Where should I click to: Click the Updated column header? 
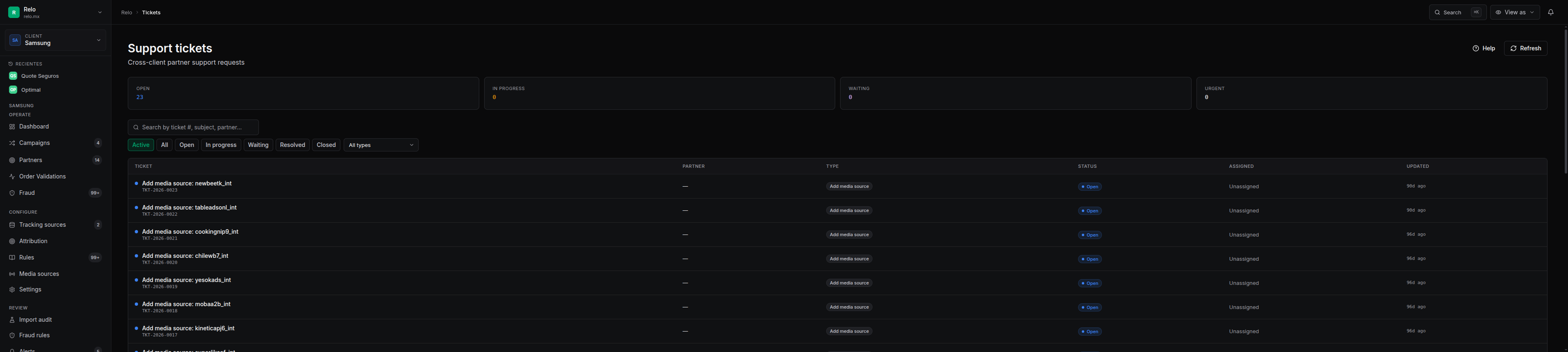pos(1418,167)
